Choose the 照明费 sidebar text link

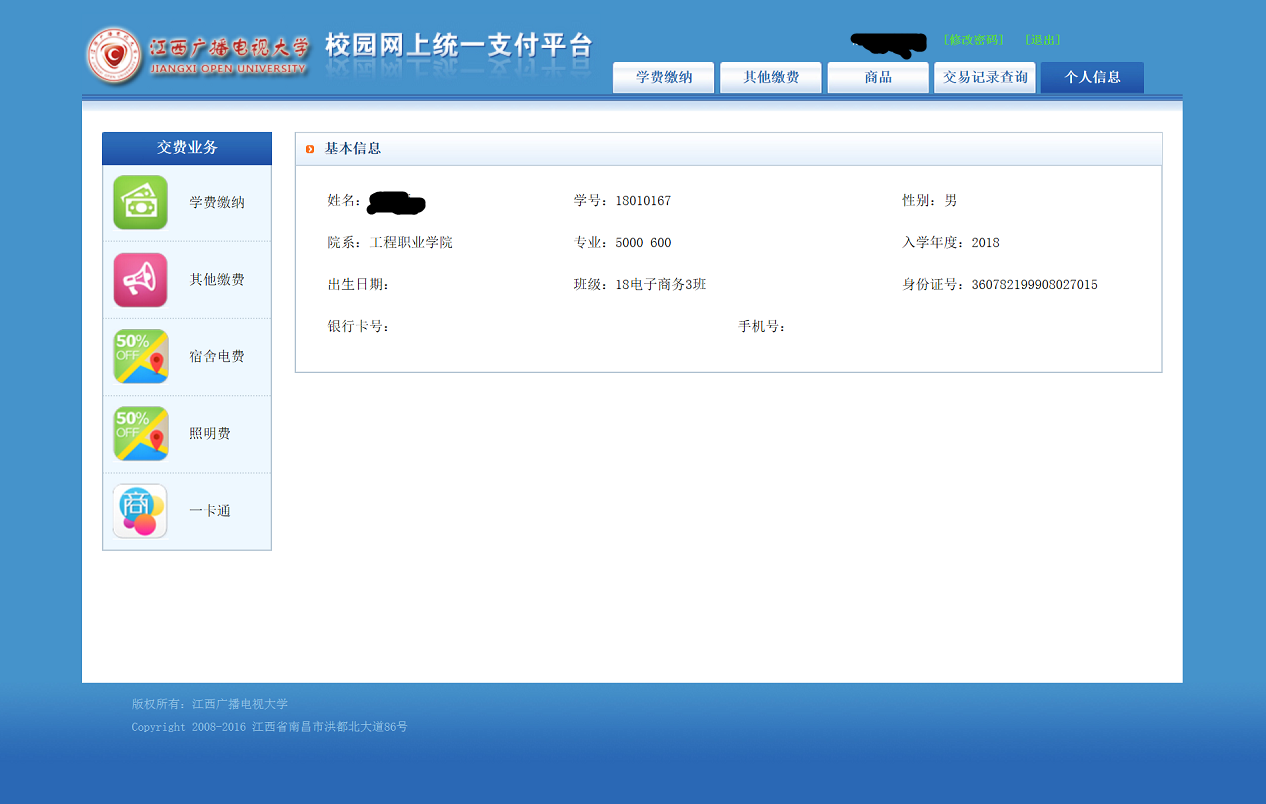[x=210, y=434]
